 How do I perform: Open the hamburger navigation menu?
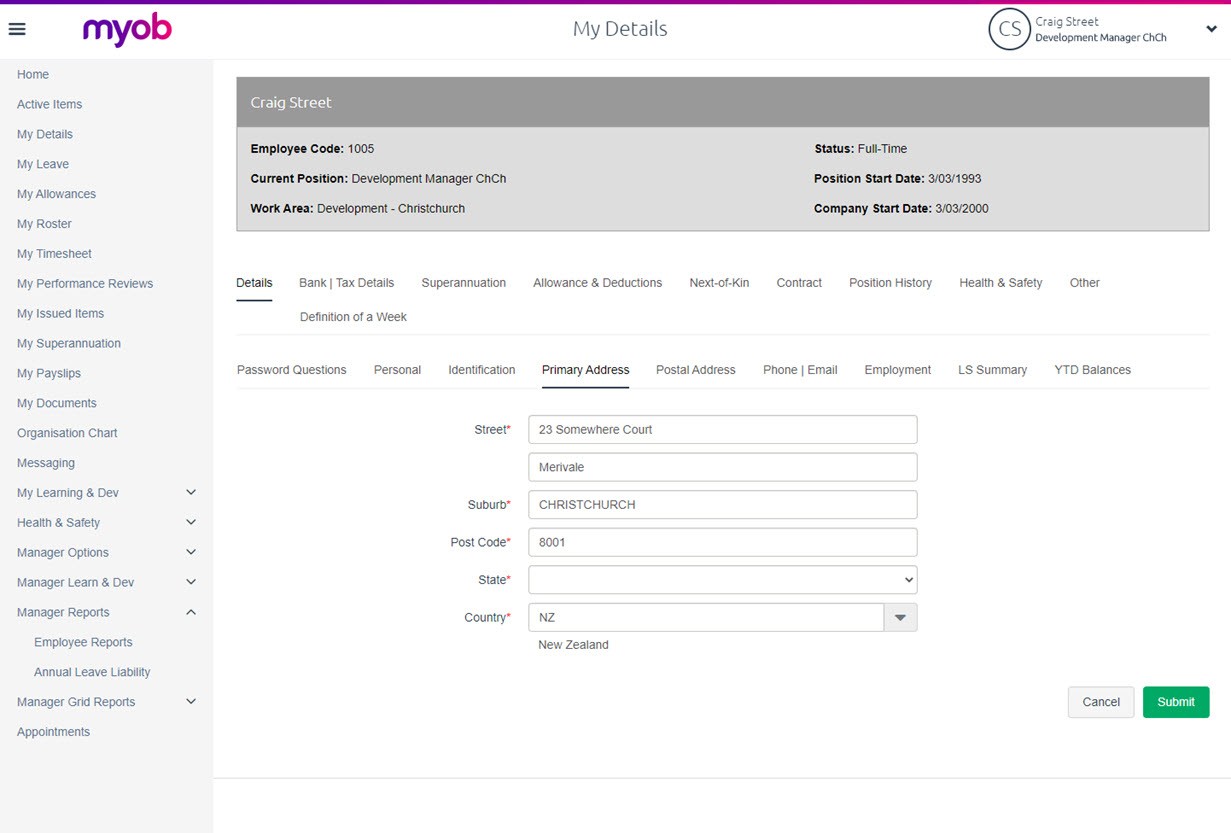click(x=17, y=29)
